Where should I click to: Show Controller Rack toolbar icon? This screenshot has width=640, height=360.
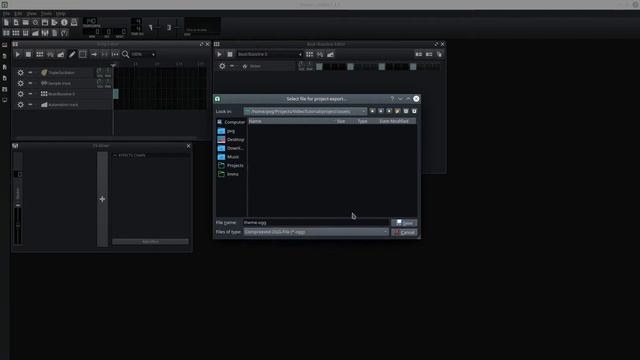point(64,33)
